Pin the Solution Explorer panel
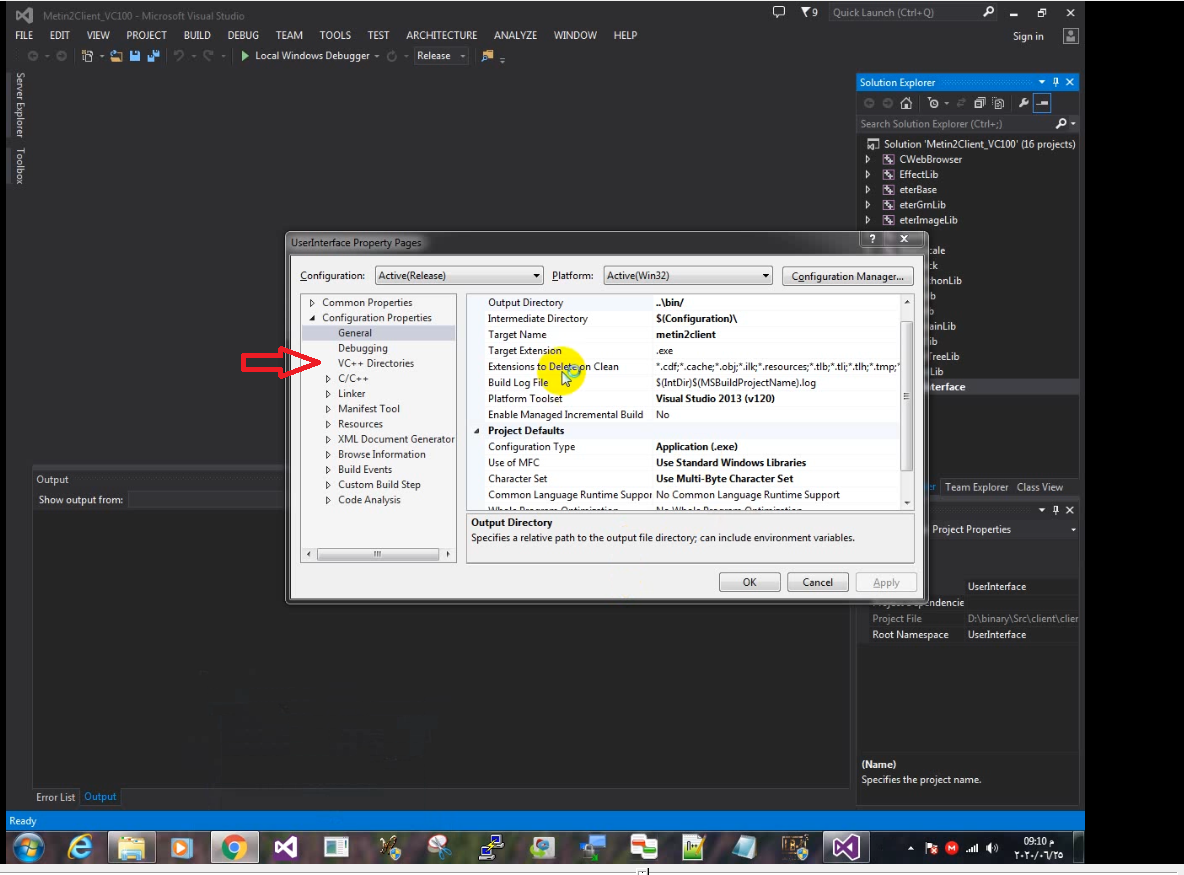The height and width of the screenshot is (875, 1184). pos(1056,82)
